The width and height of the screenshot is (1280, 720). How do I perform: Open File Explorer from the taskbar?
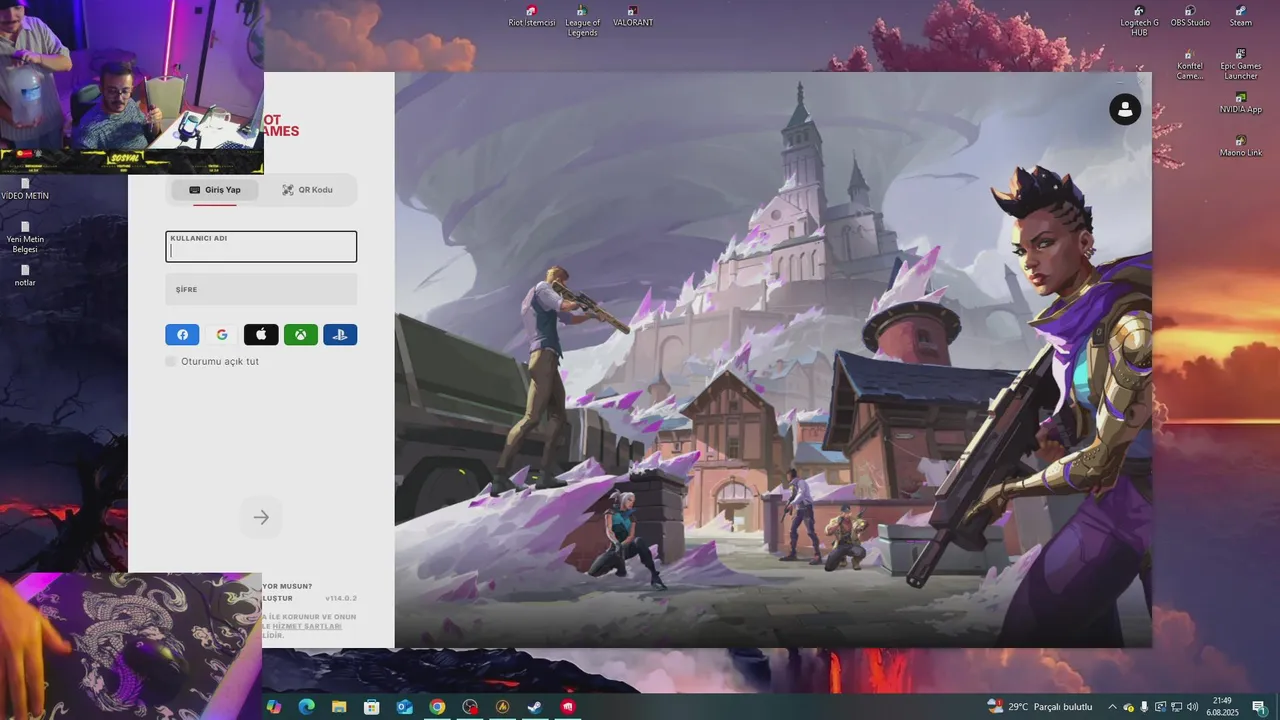click(339, 707)
